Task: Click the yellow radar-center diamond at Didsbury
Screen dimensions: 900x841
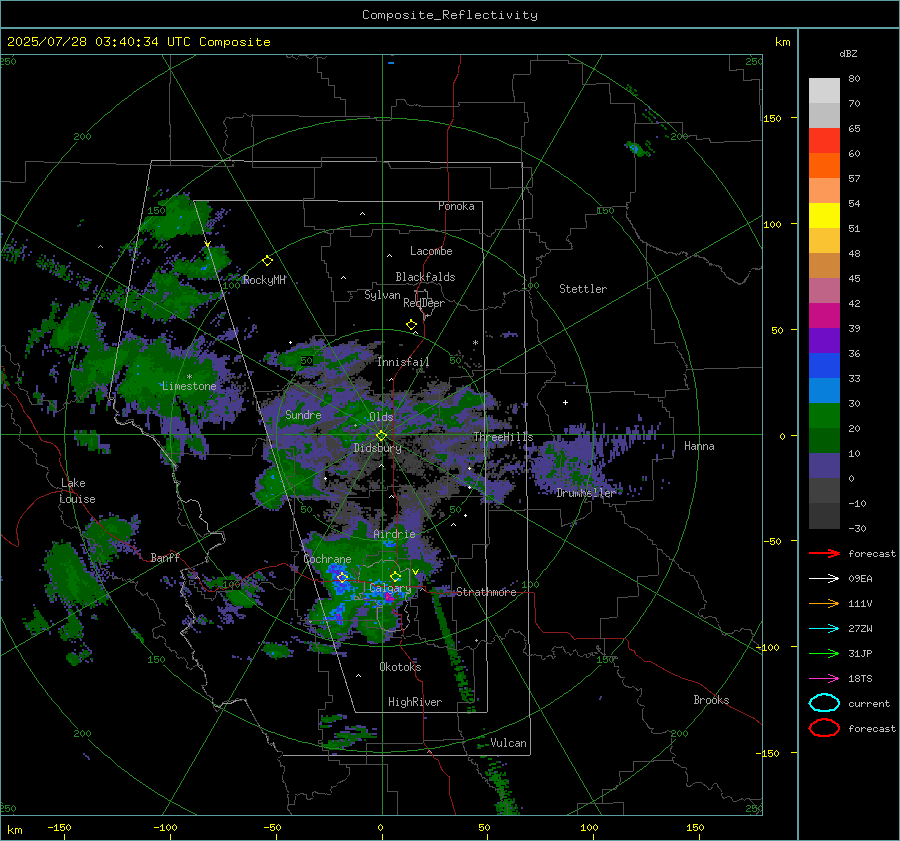Action: [x=381, y=436]
